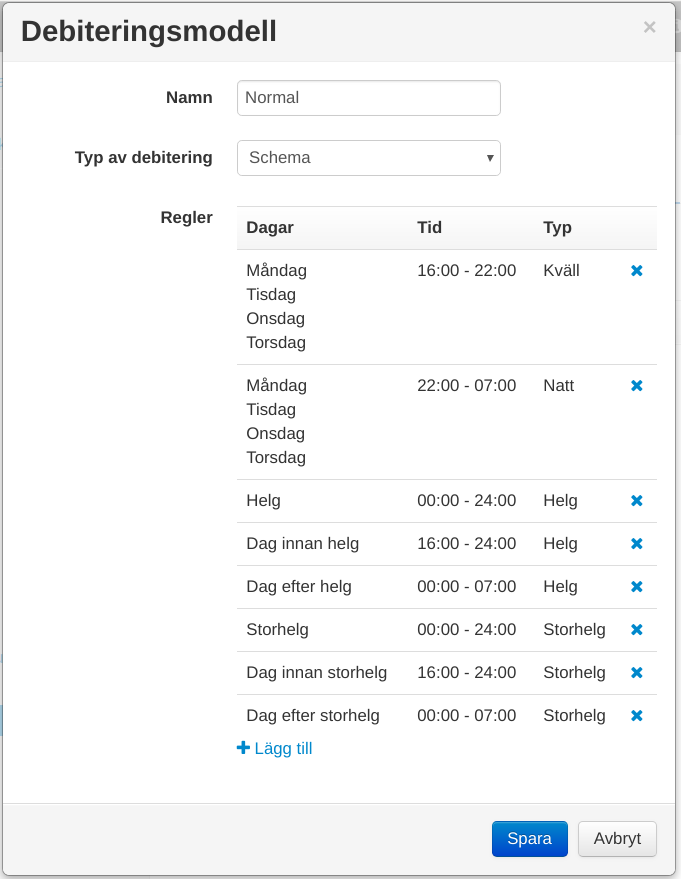Select the Storhelg day cell
Image resolution: width=681 pixels, height=879 pixels.
point(277,630)
